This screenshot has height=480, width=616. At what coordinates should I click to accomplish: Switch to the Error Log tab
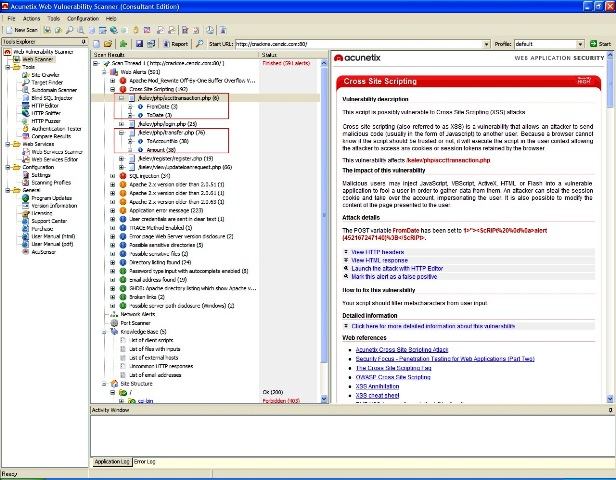tap(145, 462)
